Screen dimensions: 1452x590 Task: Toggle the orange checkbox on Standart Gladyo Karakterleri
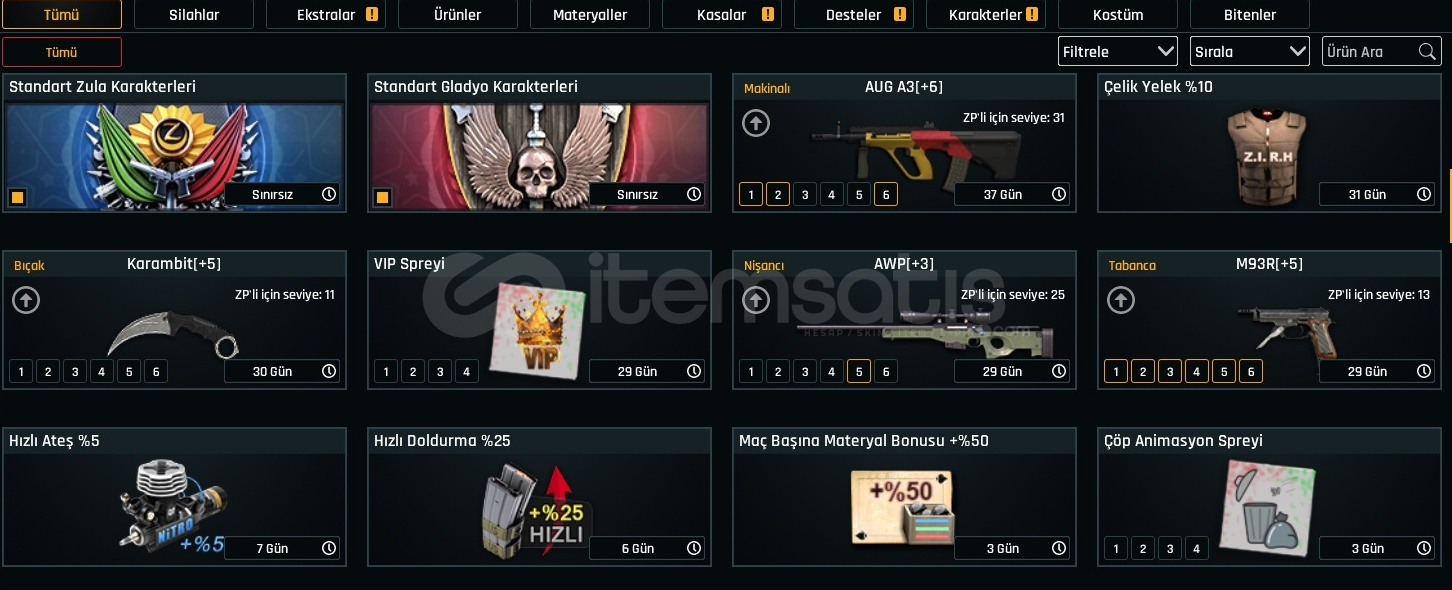(x=382, y=197)
